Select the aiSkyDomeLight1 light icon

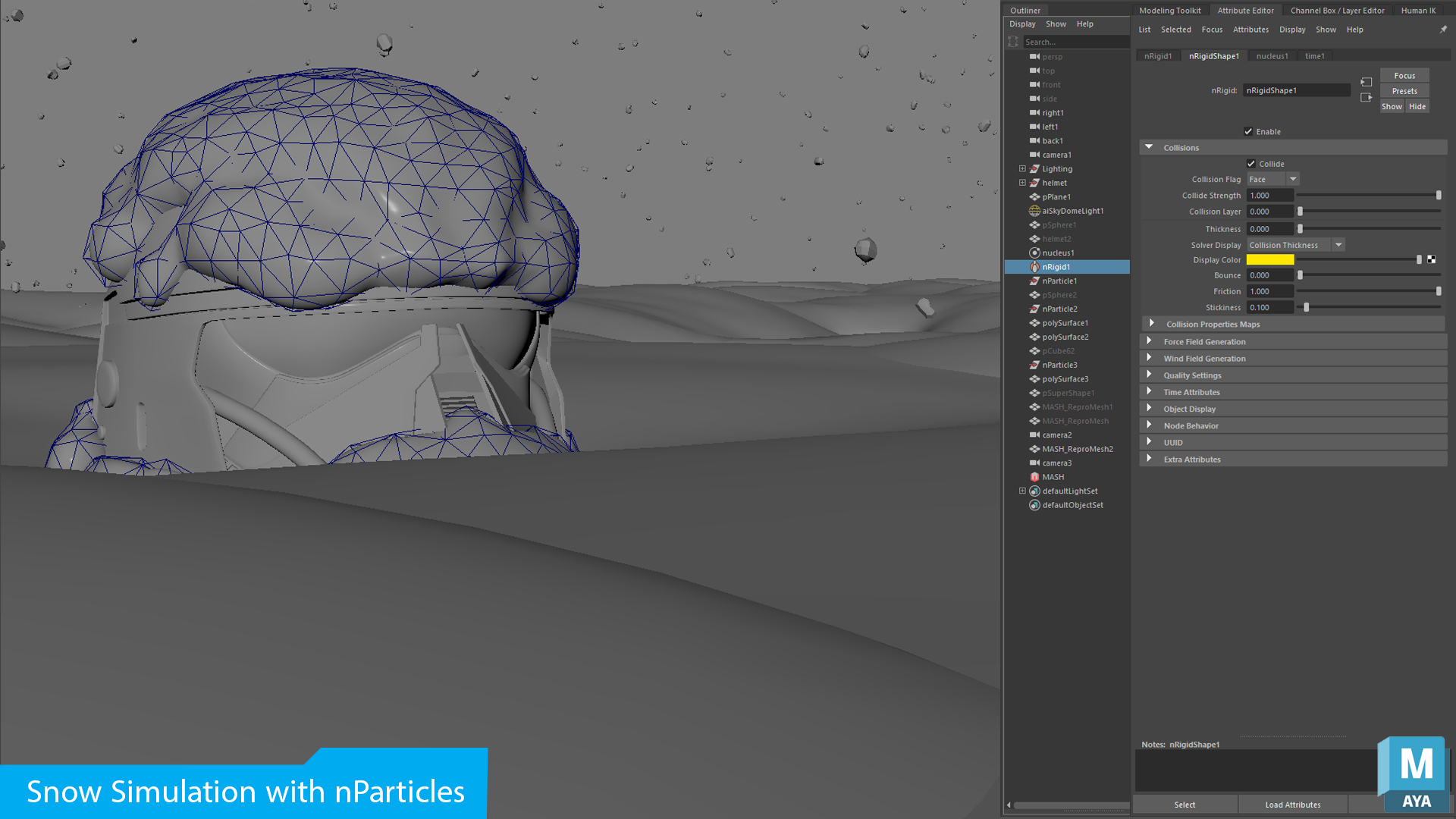click(1034, 211)
